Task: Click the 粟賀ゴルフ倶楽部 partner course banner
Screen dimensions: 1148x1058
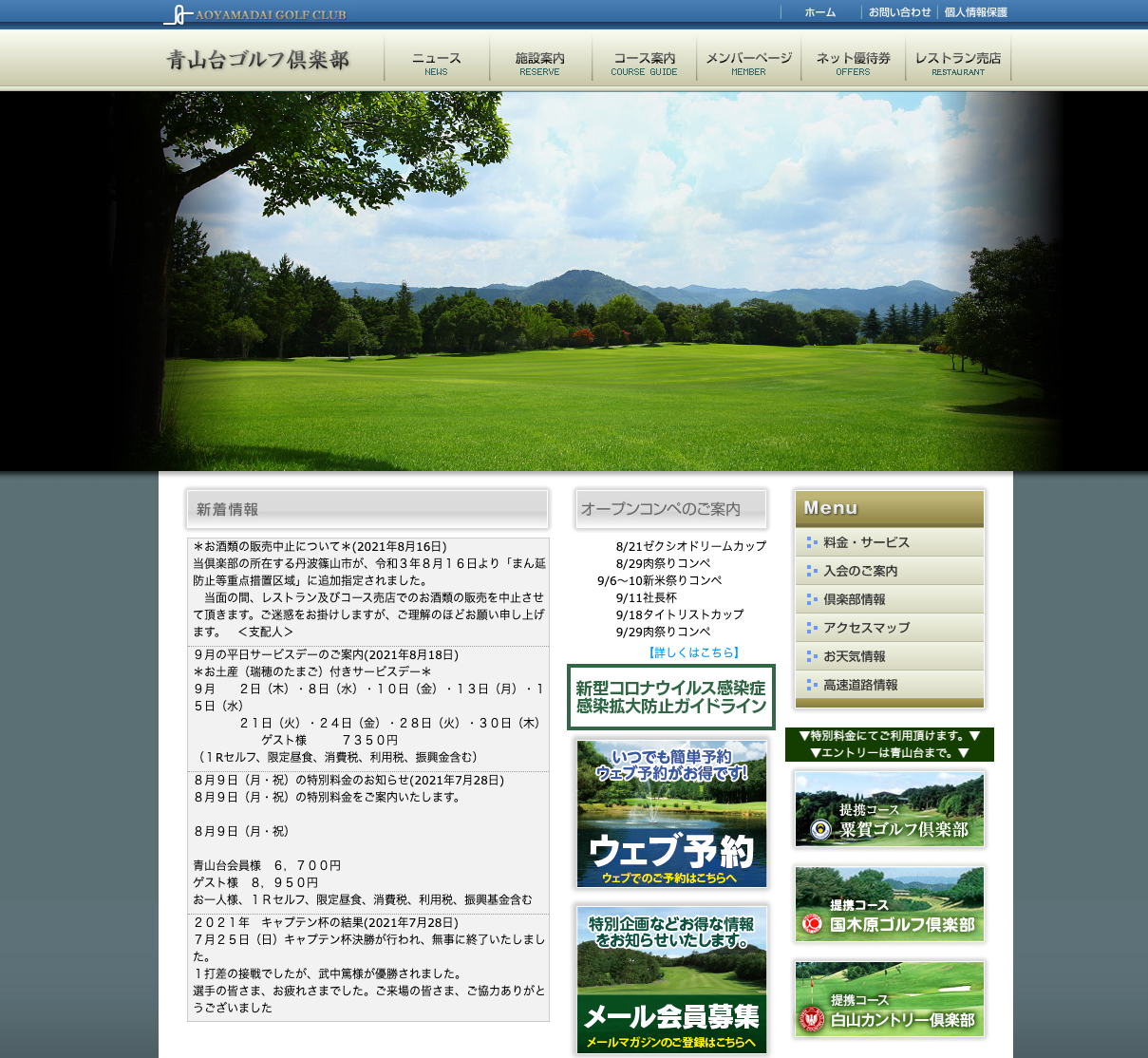Action: coord(890,809)
